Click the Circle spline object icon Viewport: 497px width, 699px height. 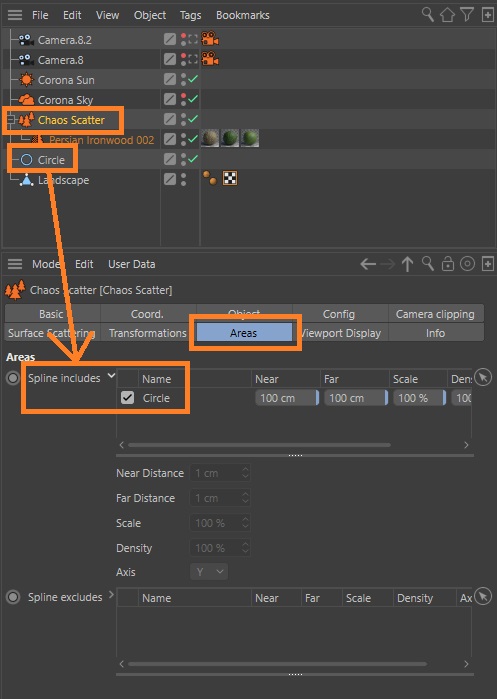[27, 160]
